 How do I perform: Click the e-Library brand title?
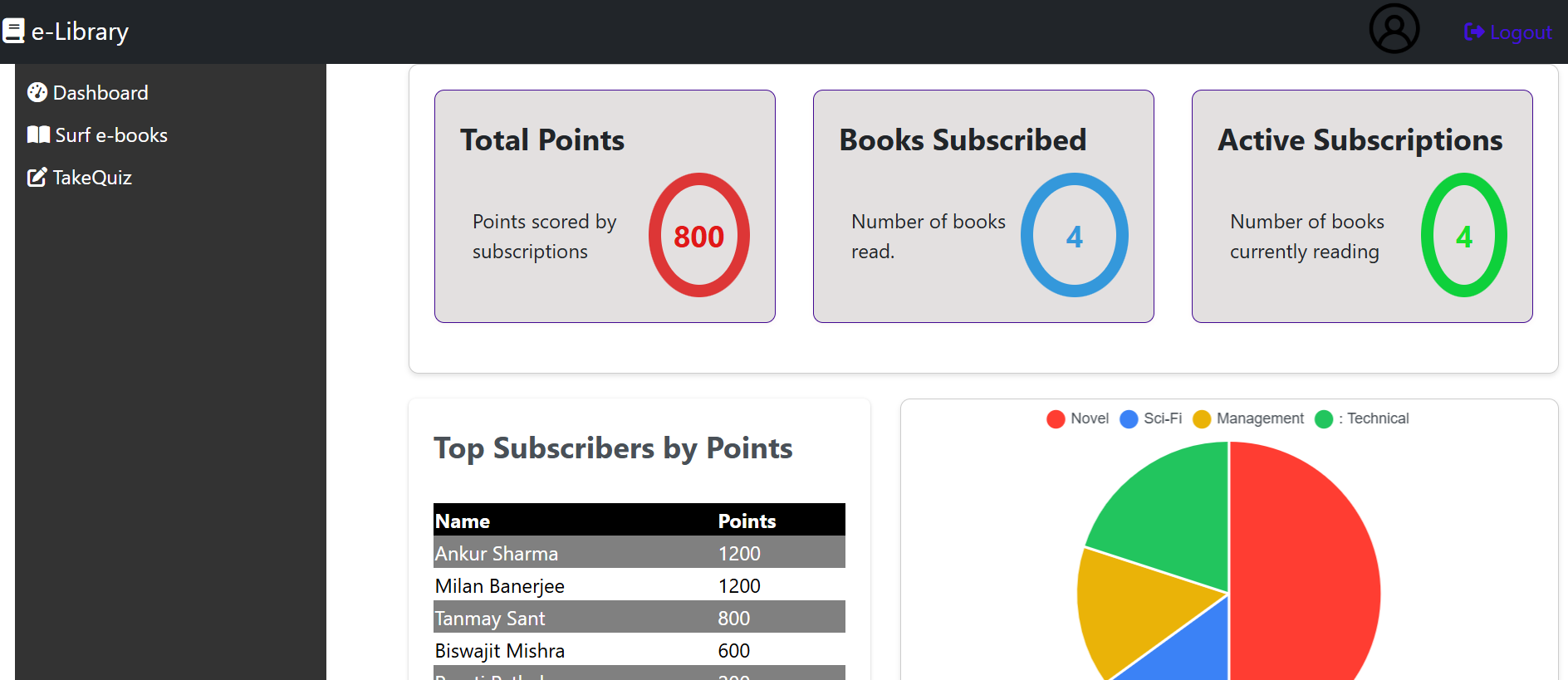(x=80, y=32)
